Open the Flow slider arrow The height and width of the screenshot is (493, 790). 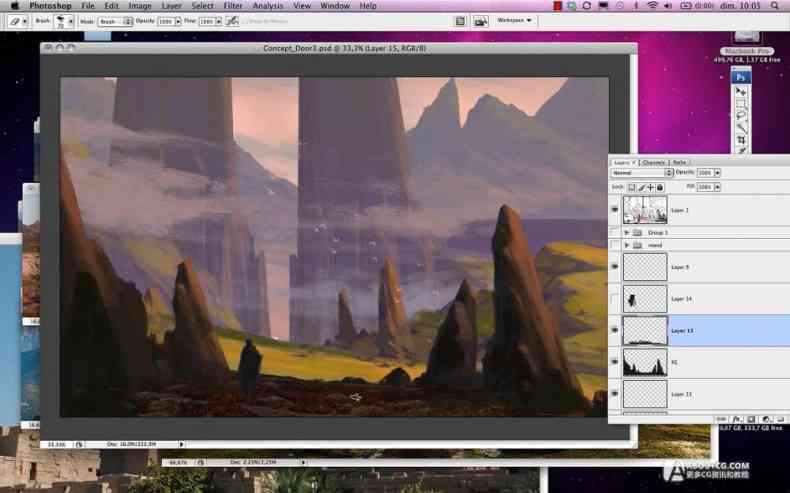point(219,22)
